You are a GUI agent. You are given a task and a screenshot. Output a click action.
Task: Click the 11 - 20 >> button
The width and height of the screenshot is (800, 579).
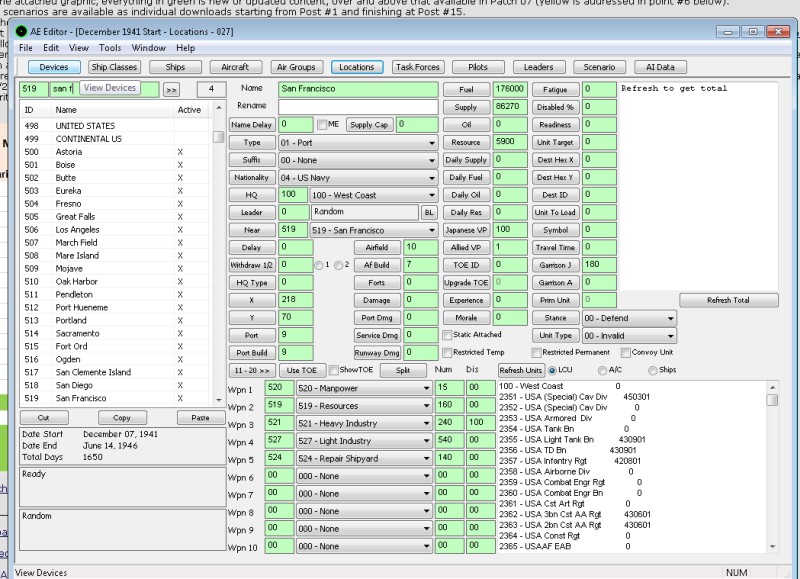tap(252, 370)
